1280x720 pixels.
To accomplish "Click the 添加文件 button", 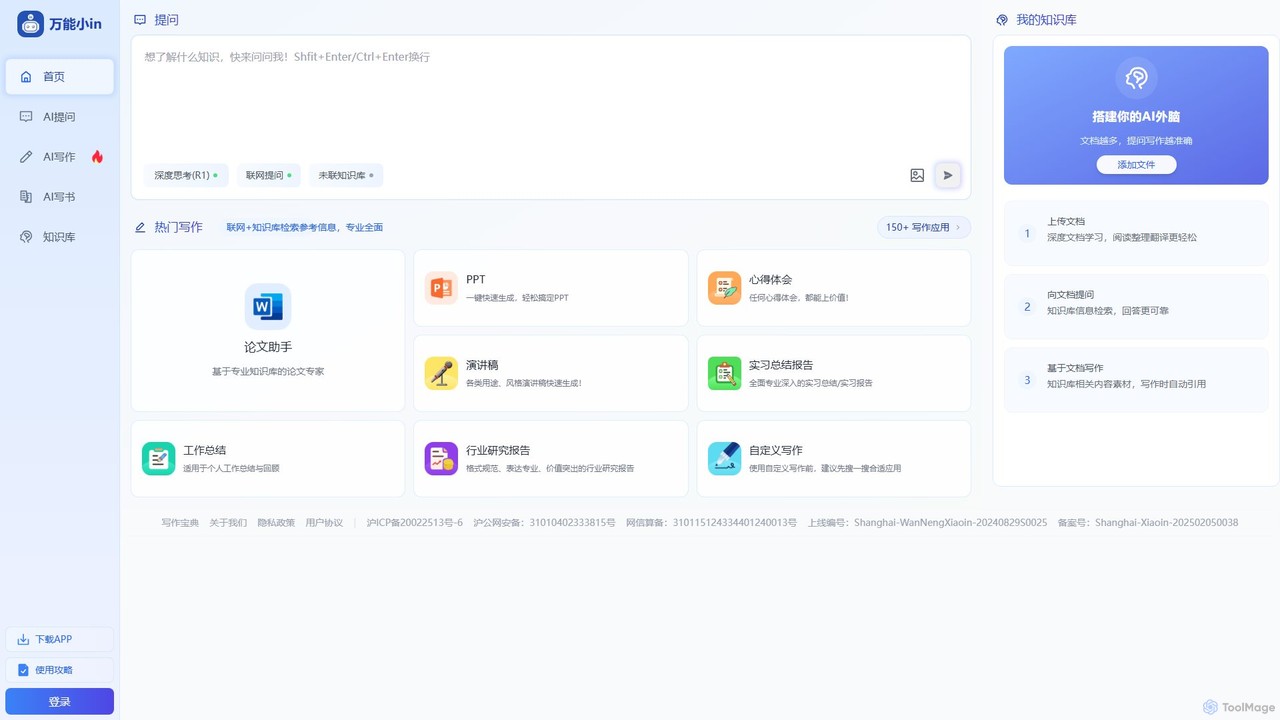I will tap(1136, 165).
